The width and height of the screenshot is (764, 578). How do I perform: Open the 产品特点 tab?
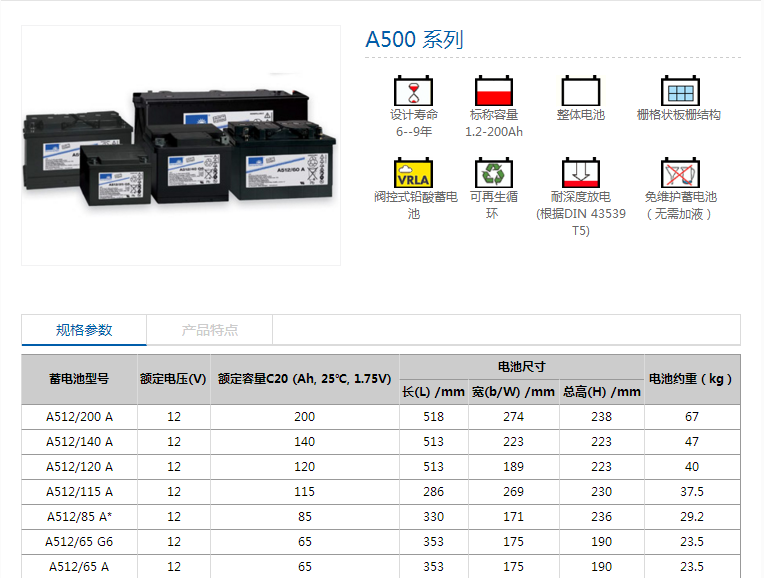210,330
